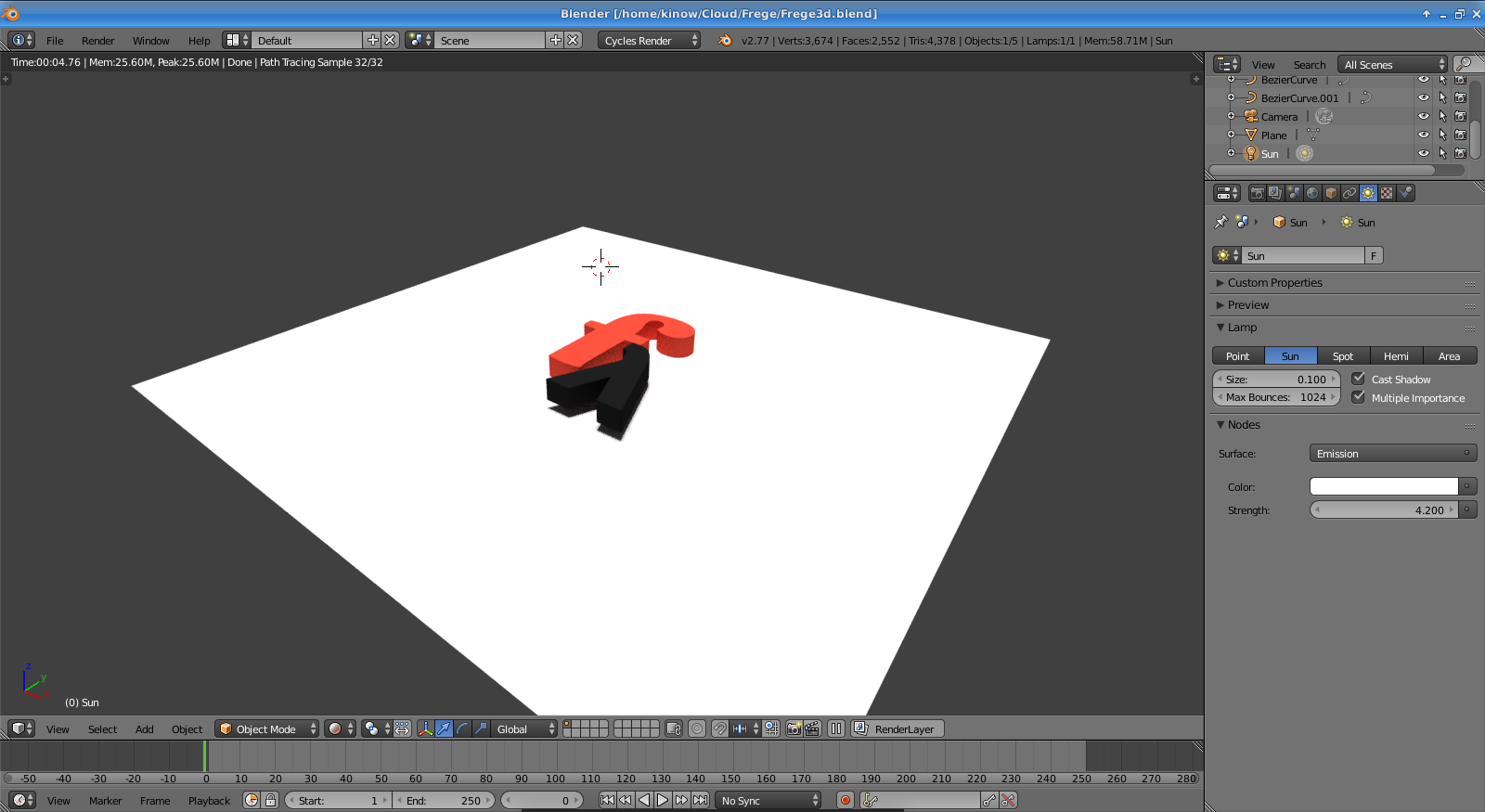Open the Object Mode dropdown

point(267,728)
